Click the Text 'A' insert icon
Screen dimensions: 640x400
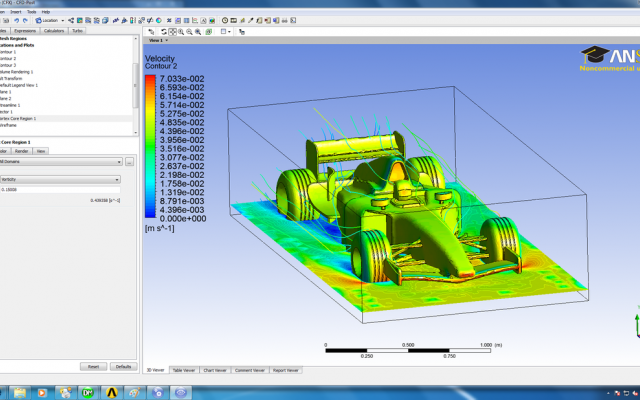pos(203,20)
